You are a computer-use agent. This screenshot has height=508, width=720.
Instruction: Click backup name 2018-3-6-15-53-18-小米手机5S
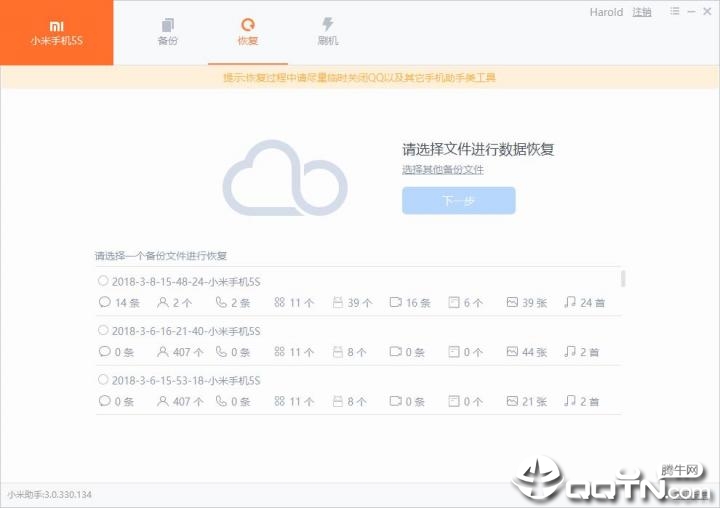186,380
